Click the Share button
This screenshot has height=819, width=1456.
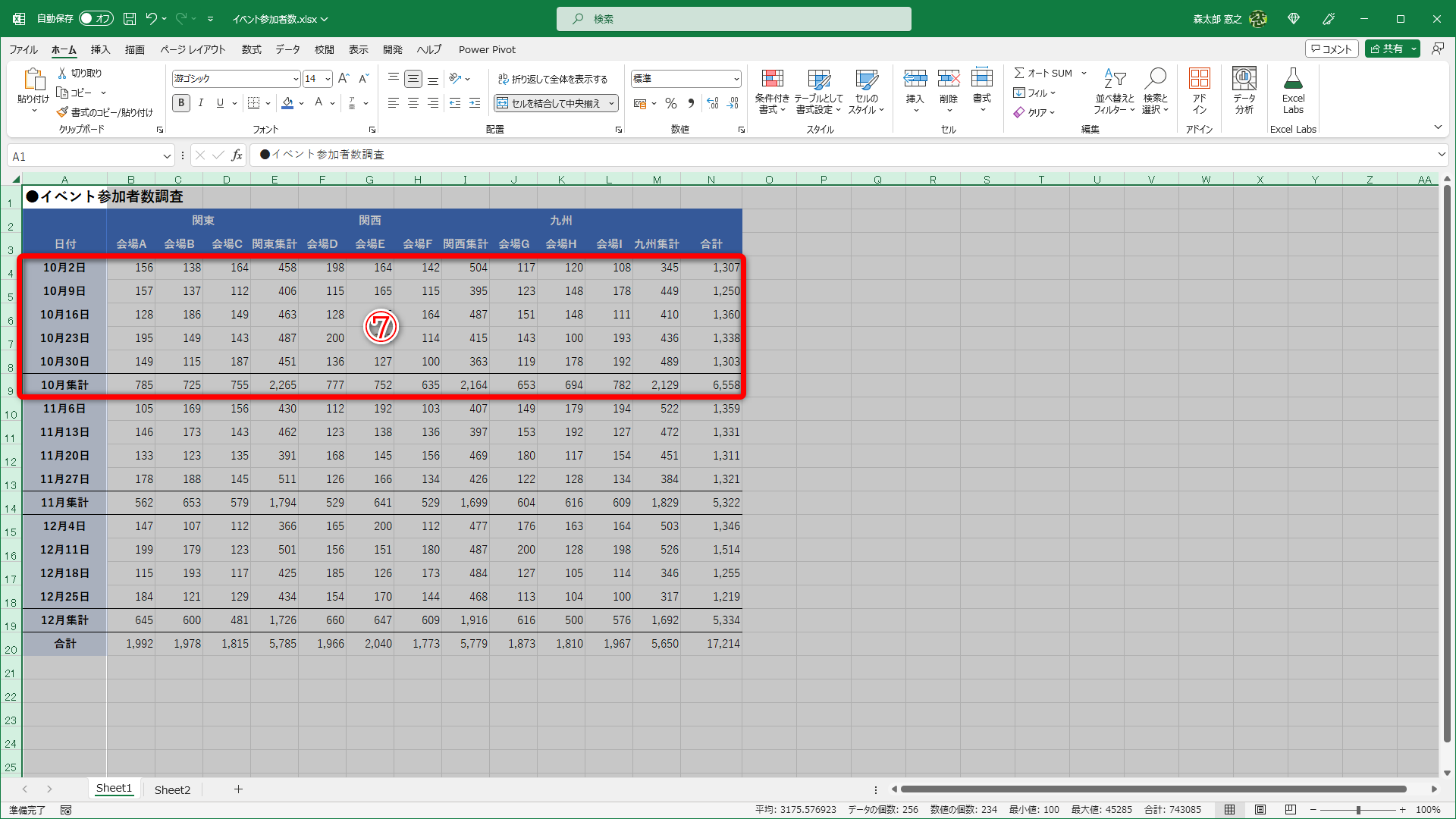point(1386,49)
